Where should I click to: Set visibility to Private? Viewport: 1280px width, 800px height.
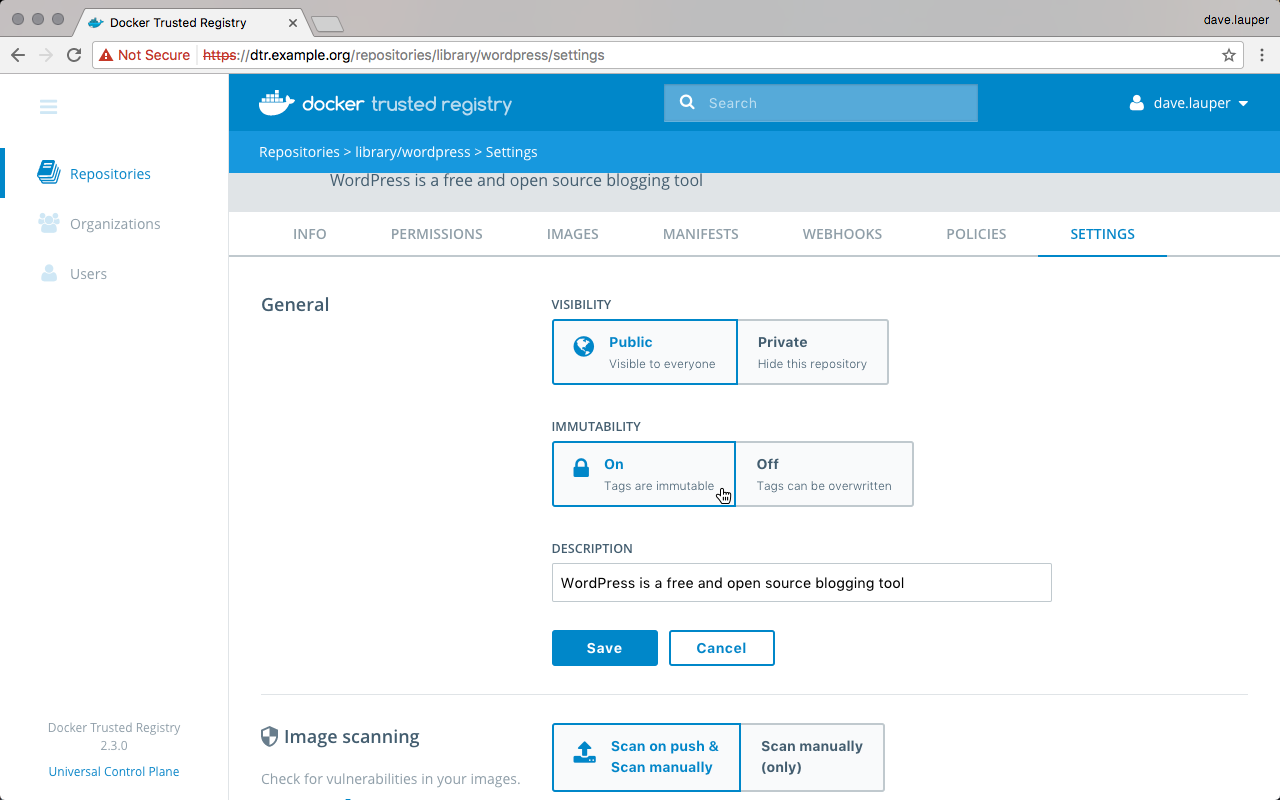[x=812, y=352]
